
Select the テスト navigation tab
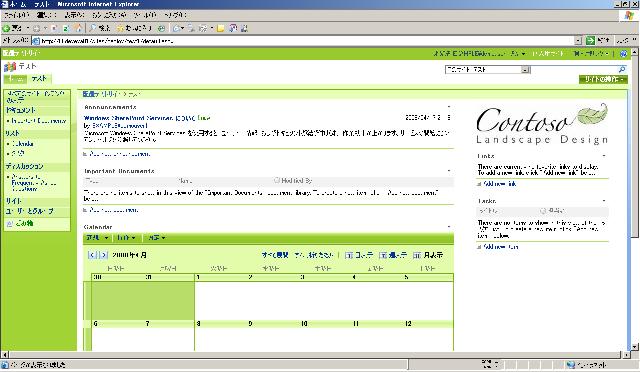[39, 79]
